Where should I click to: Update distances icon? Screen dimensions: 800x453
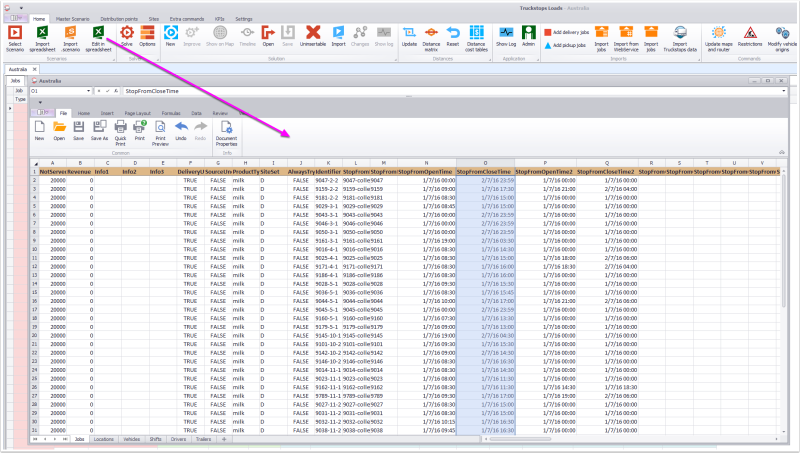[409, 33]
